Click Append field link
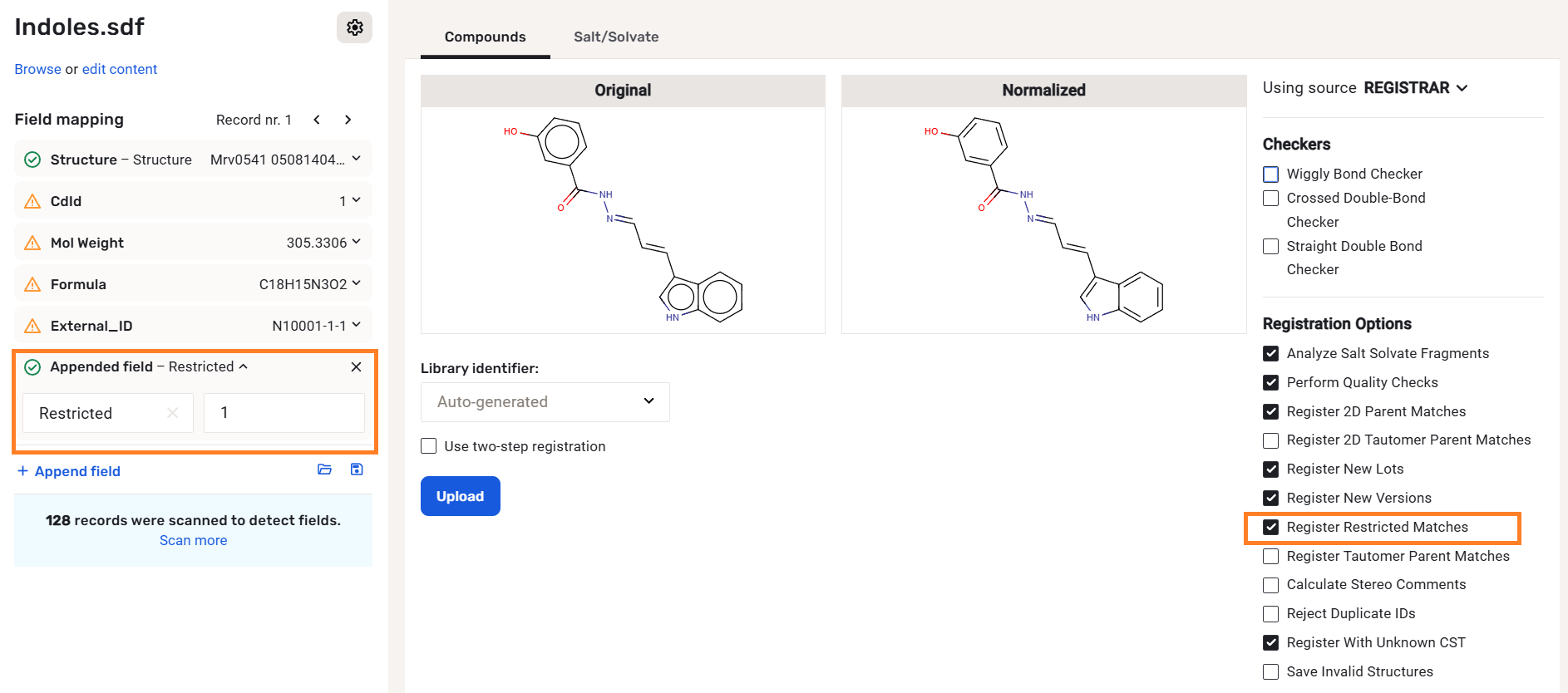This screenshot has width=1568, height=693. point(77,471)
